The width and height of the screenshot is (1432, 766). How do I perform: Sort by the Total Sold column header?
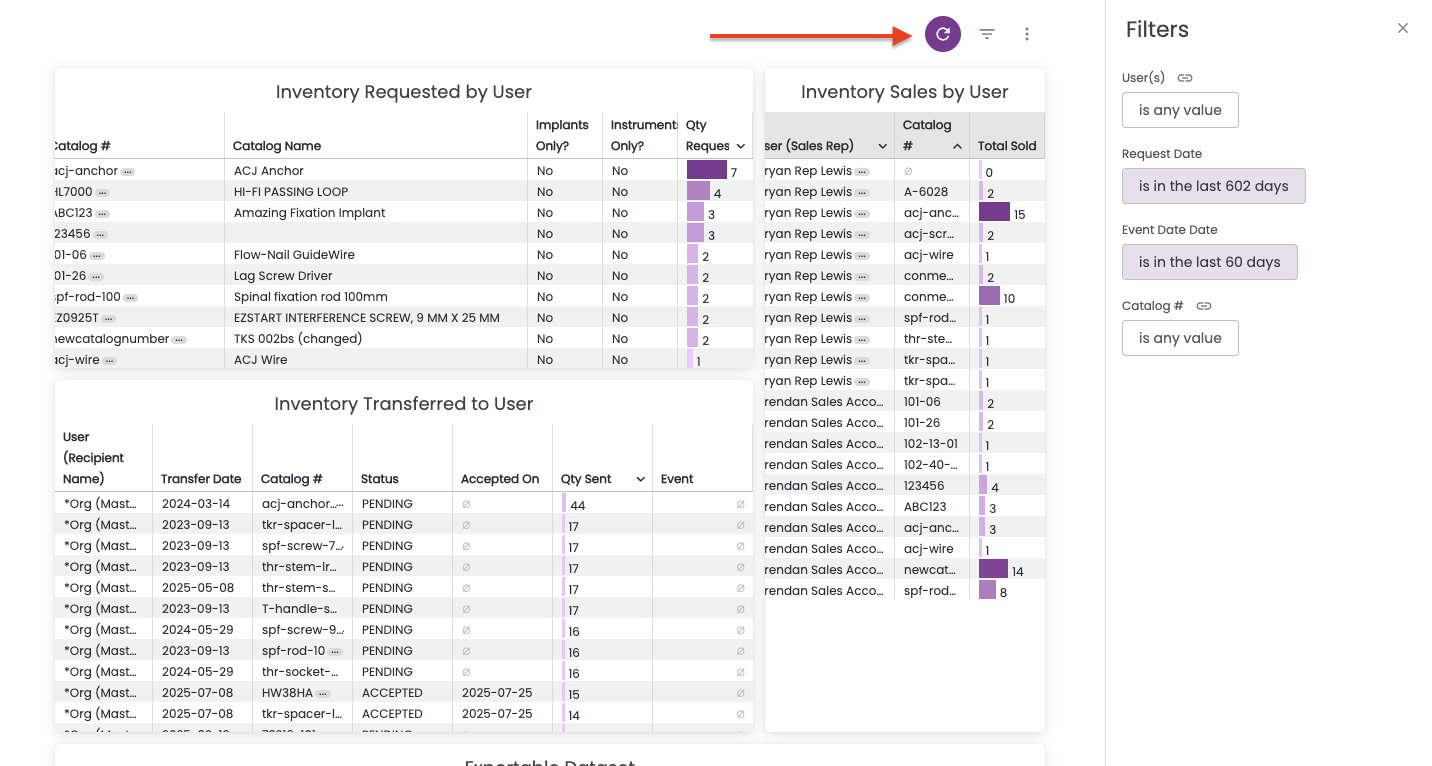[x=1006, y=146]
